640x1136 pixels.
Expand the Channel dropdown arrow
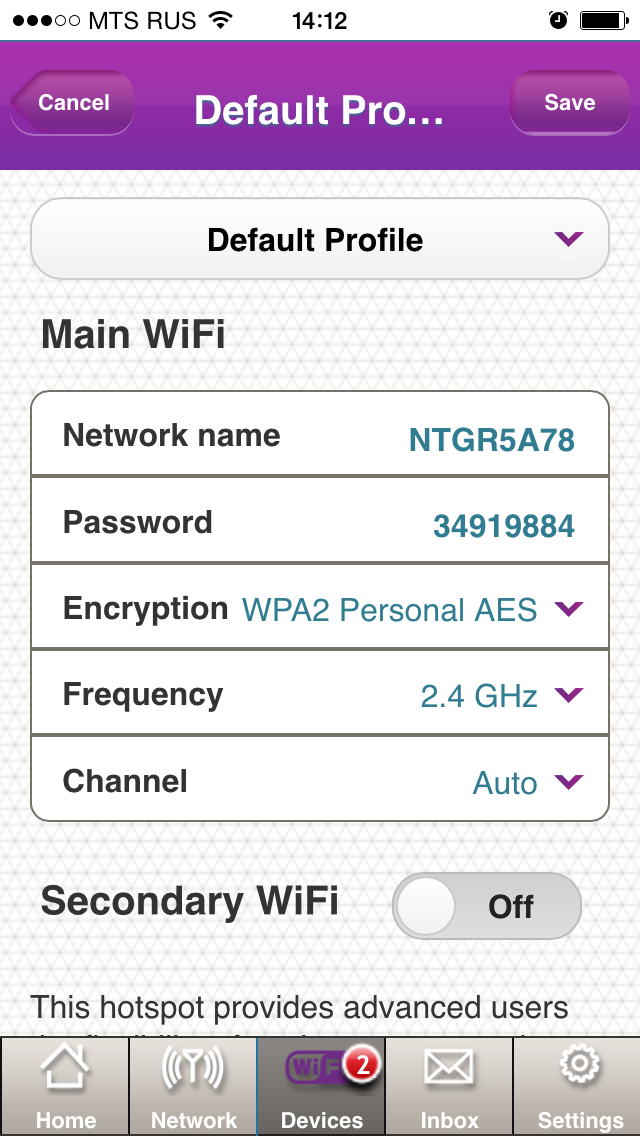click(x=568, y=781)
